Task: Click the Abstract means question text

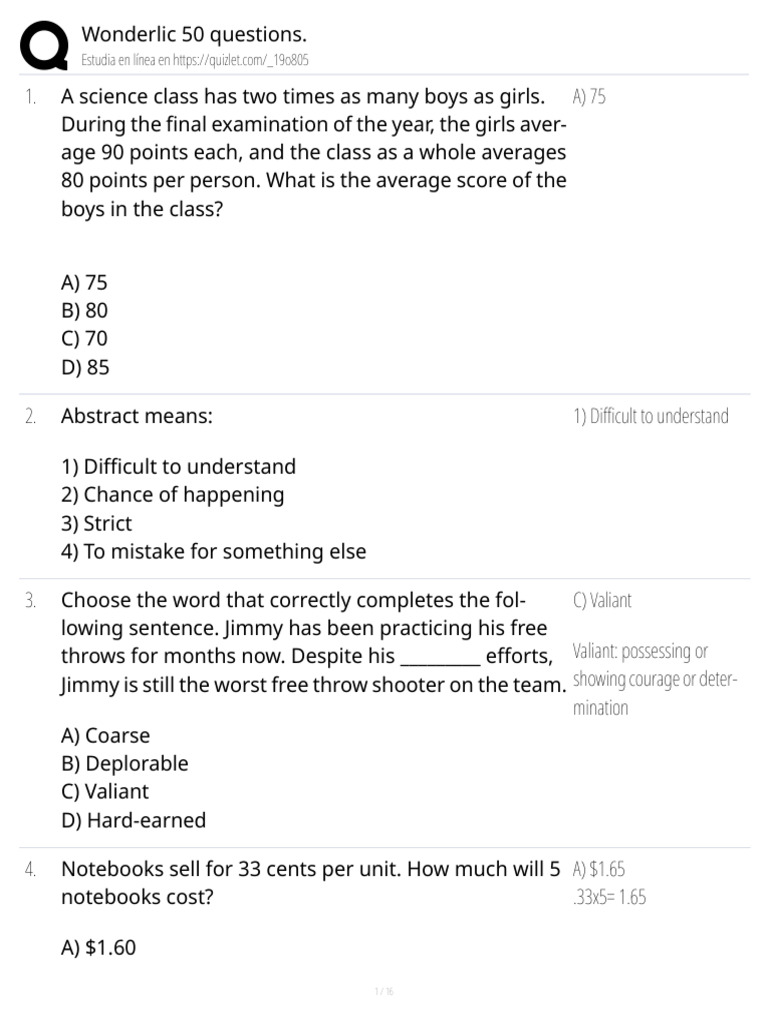Action: tap(137, 416)
